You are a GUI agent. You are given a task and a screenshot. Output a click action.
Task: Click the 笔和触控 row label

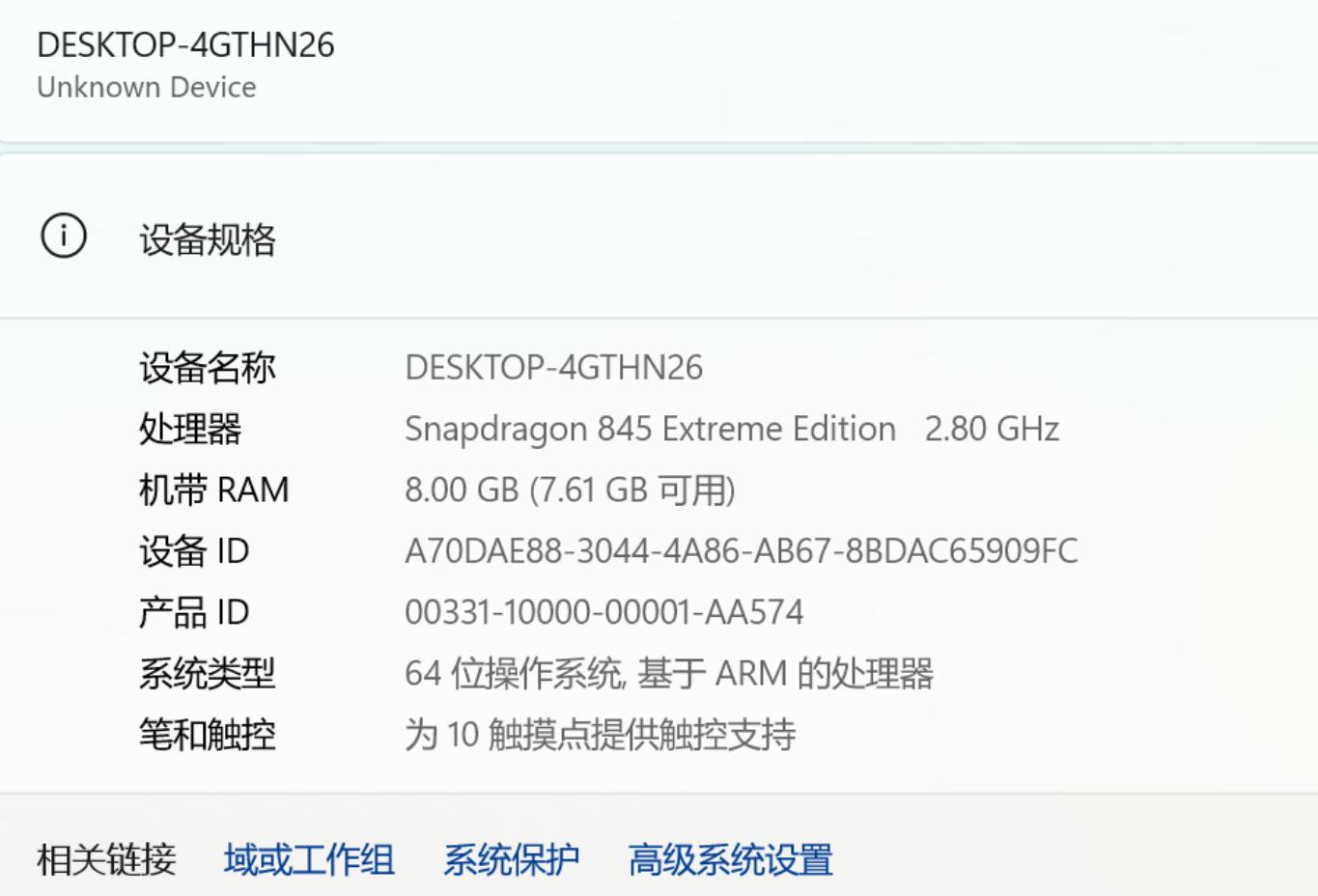point(207,734)
